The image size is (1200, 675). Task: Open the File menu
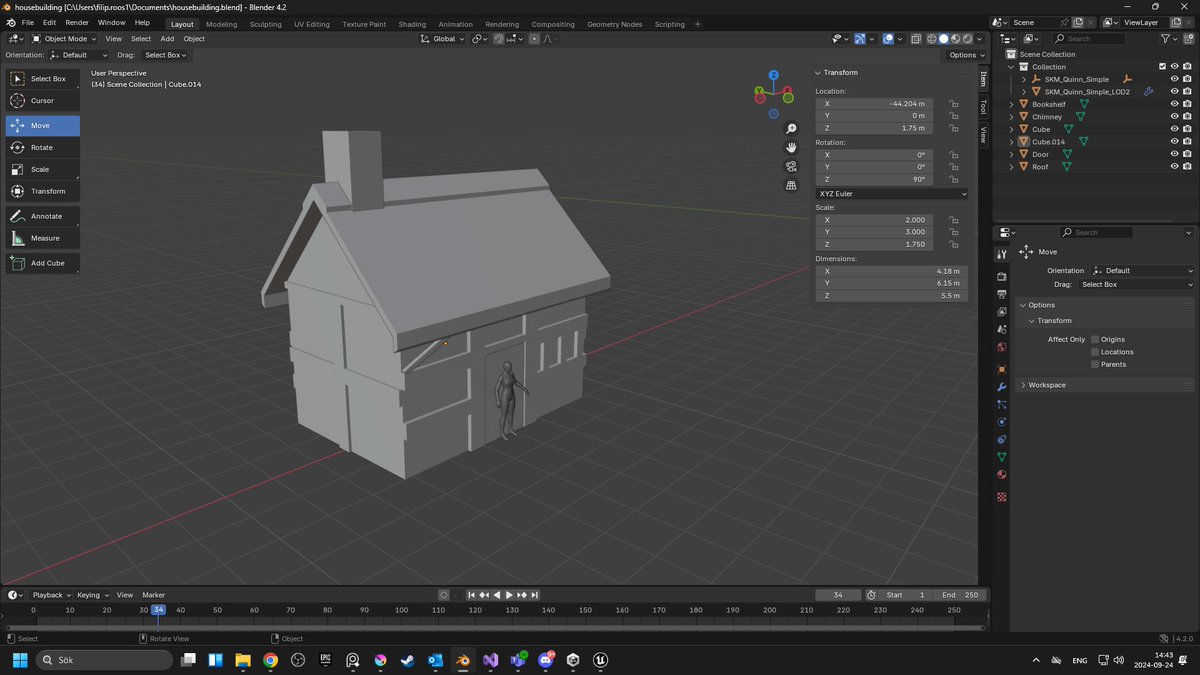pyautogui.click(x=27, y=23)
